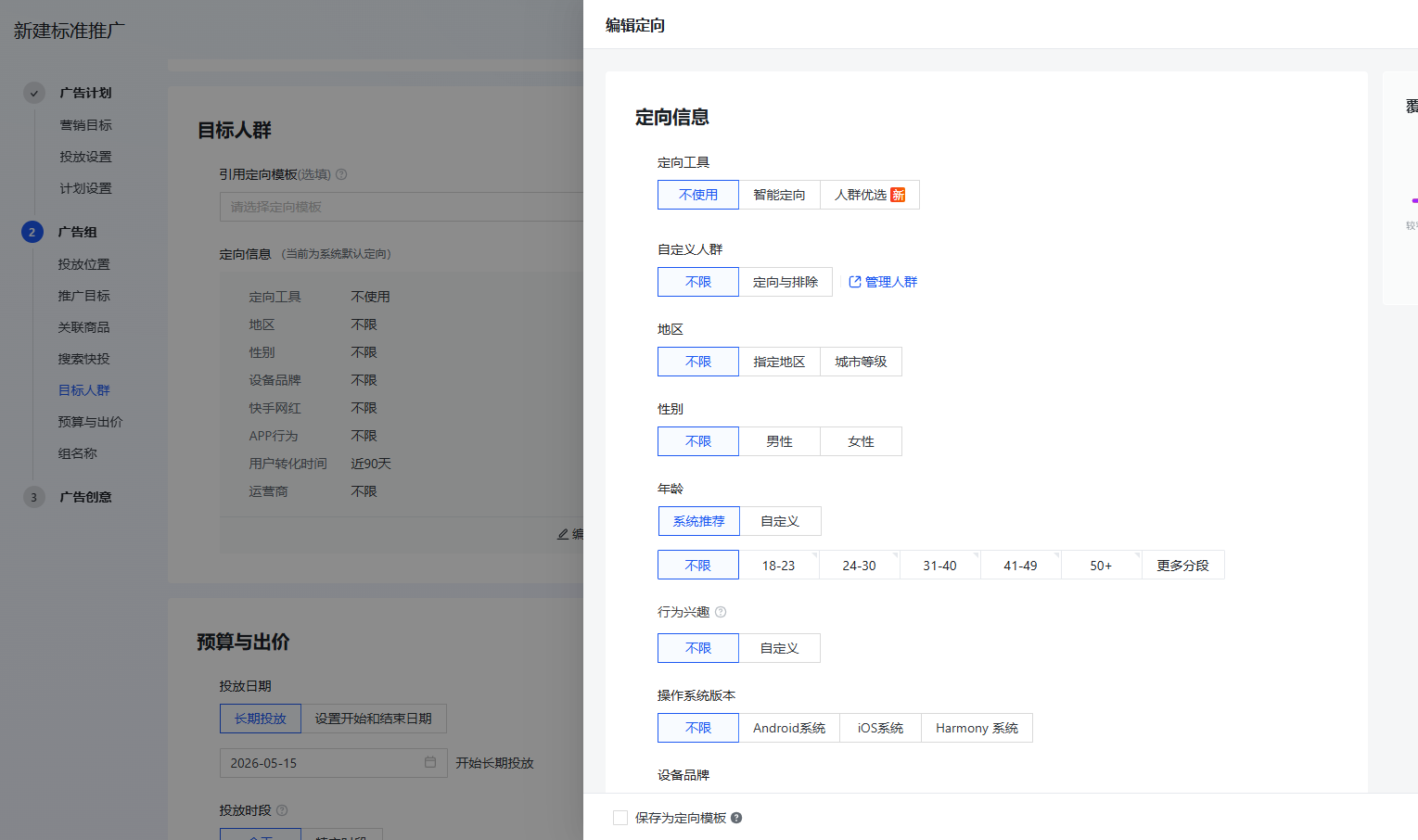
Task: Check 保存为定向模板 checkbox
Action: pos(620,818)
